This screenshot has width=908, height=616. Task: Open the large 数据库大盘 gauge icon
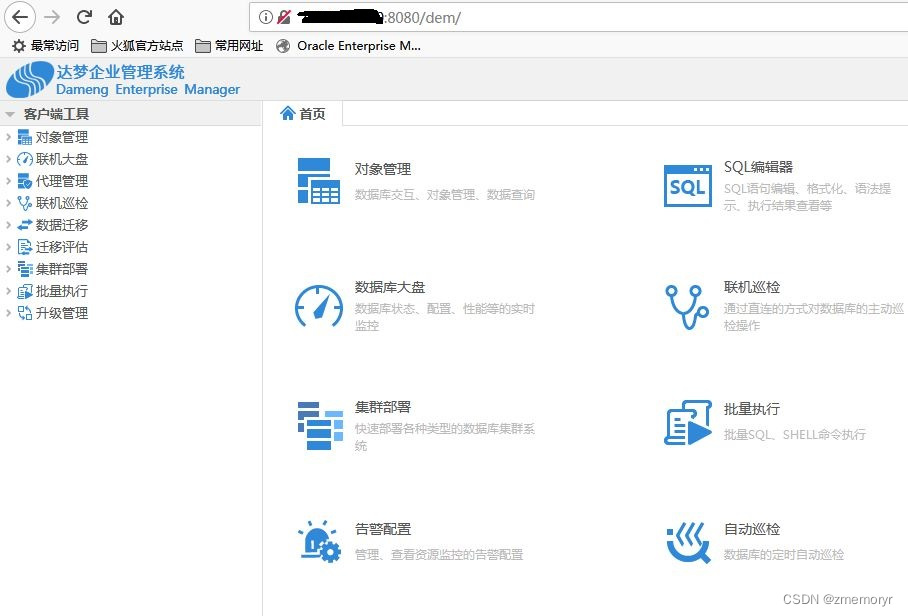pyautogui.click(x=319, y=307)
